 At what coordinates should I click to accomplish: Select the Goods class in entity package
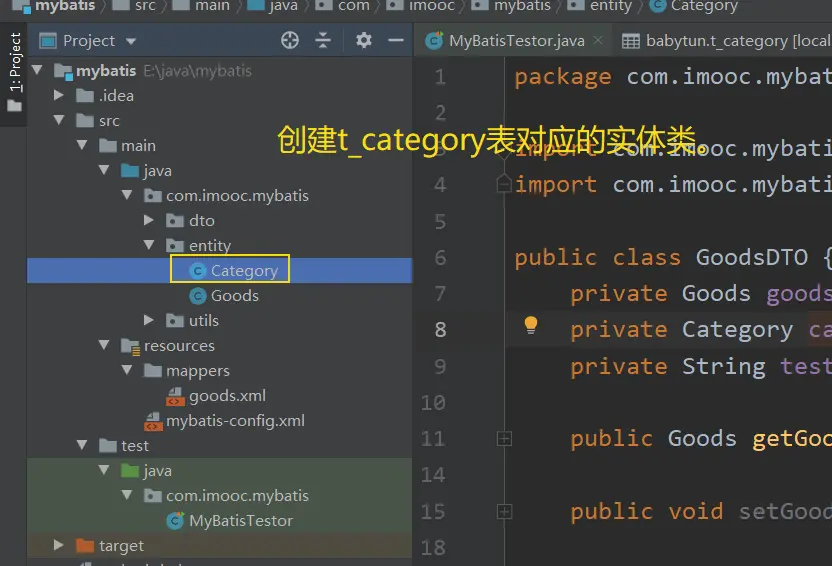coord(234,296)
